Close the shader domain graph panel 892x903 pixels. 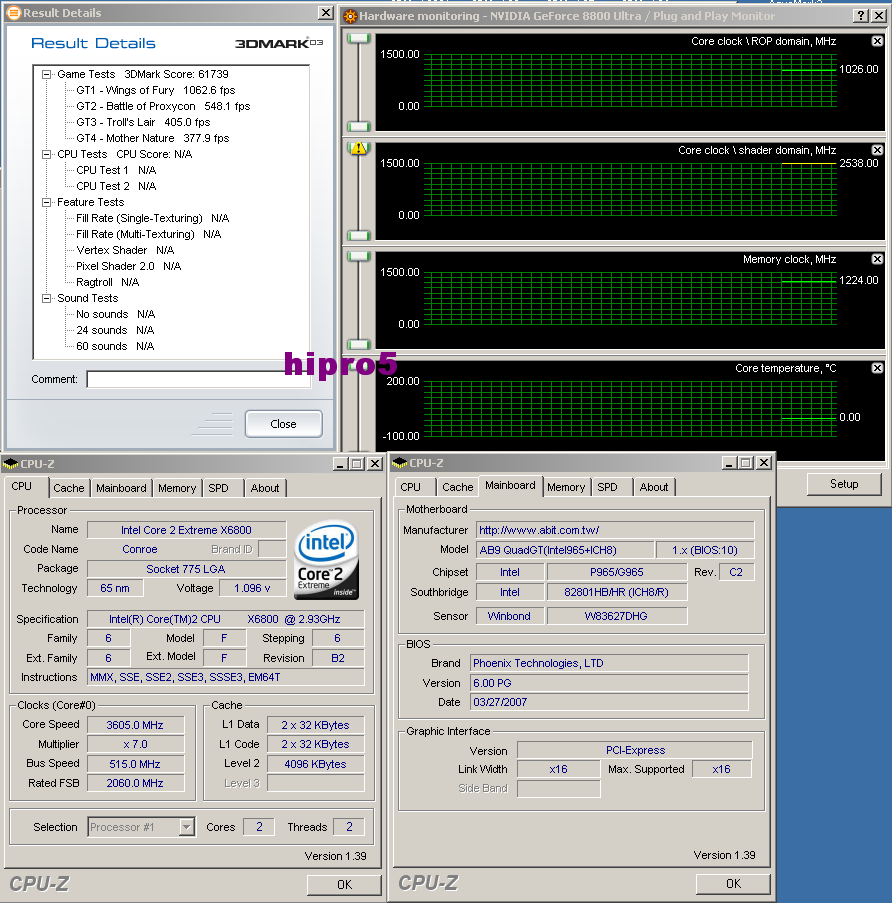point(877,150)
